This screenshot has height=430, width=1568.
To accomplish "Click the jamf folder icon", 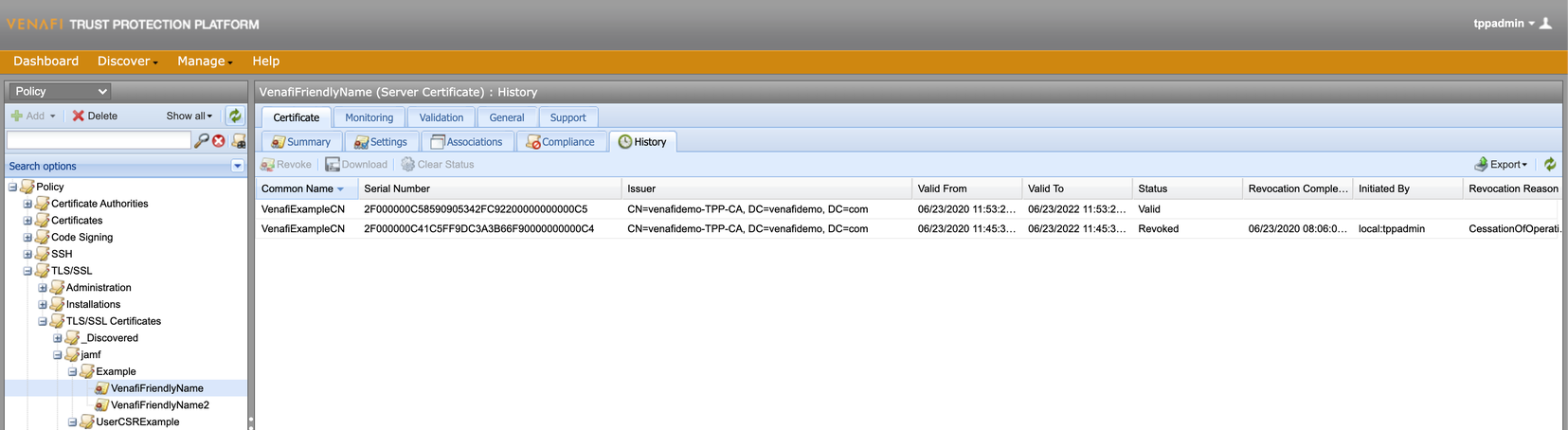I will pyautogui.click(x=72, y=355).
